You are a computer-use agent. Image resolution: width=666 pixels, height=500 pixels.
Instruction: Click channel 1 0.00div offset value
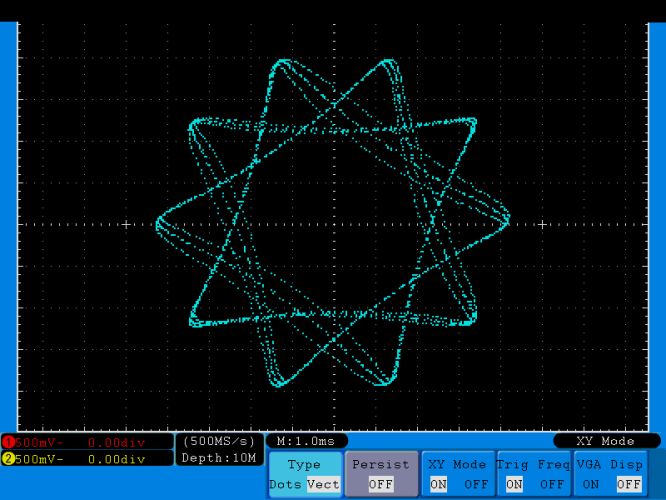[117, 443]
